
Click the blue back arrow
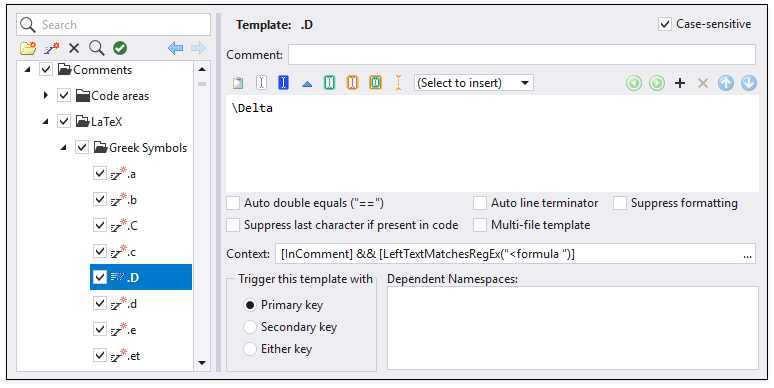click(175, 48)
